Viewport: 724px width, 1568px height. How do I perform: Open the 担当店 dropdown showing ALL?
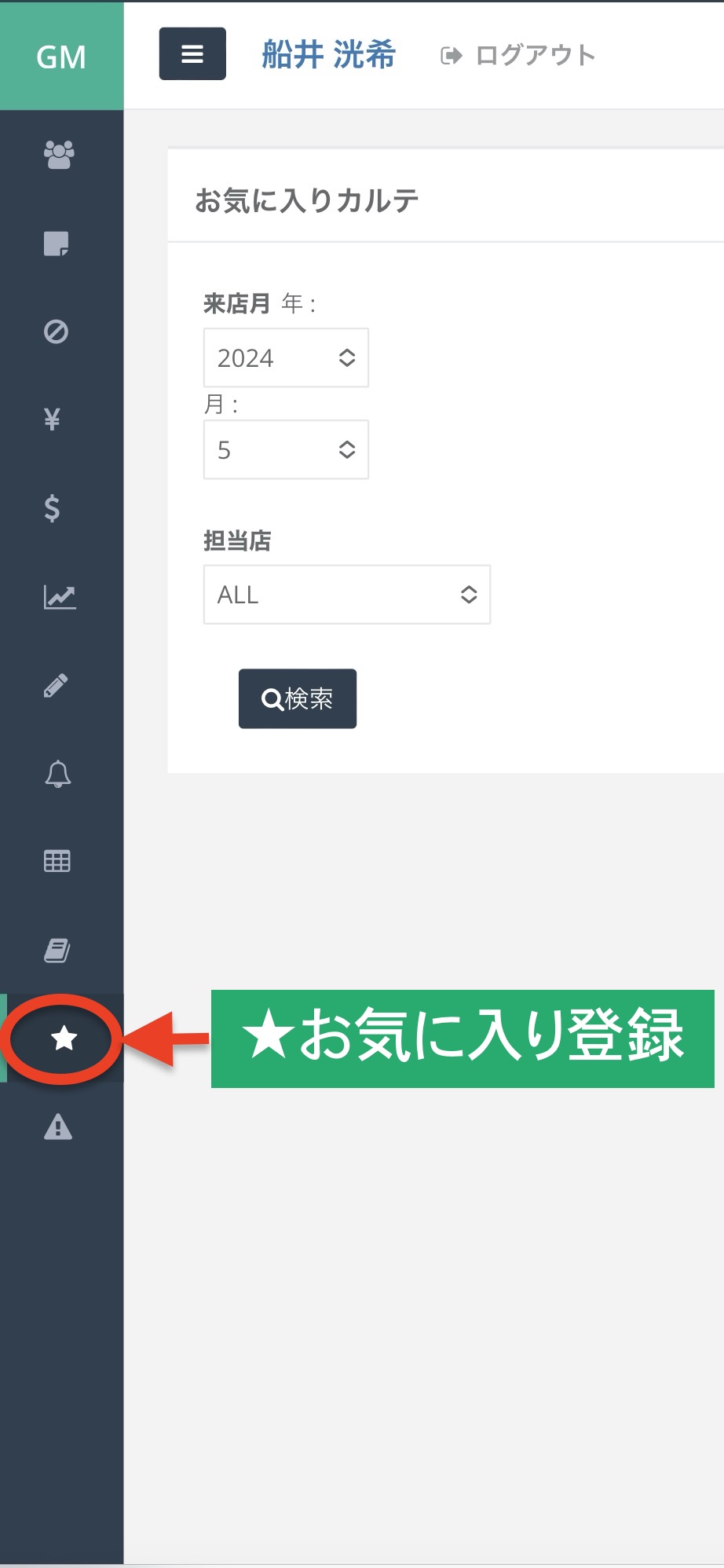tap(347, 595)
